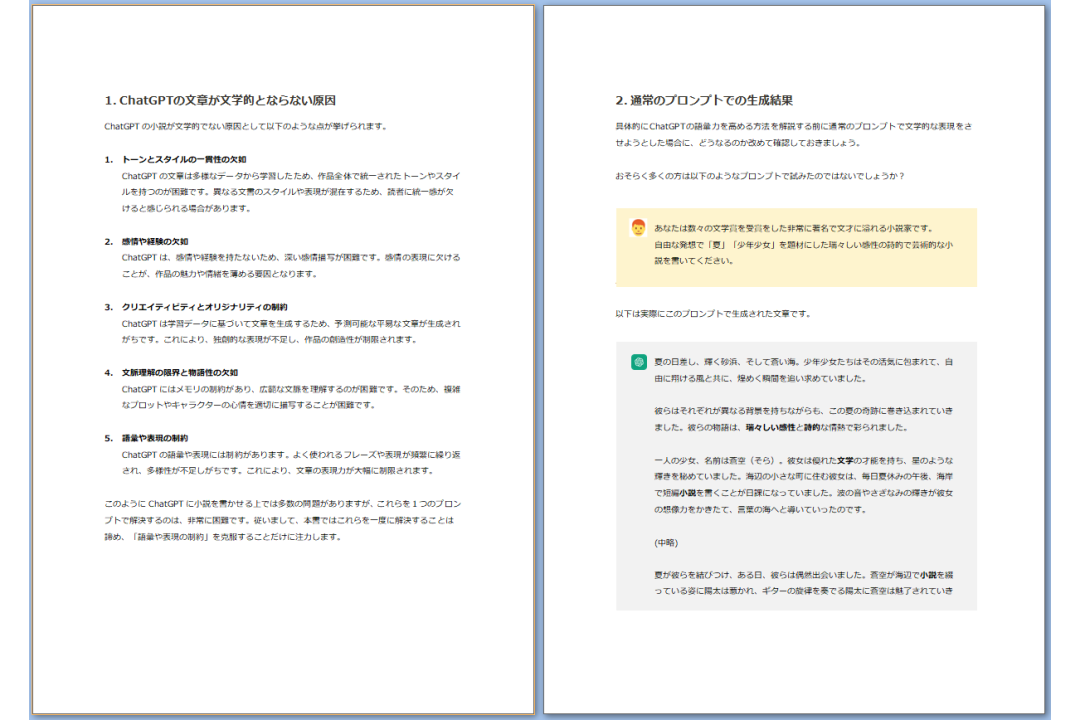1080x720 pixels.
Task: Click line starting "具体的にChatGPTの語彙力を高める方法"
Action: coord(794,126)
